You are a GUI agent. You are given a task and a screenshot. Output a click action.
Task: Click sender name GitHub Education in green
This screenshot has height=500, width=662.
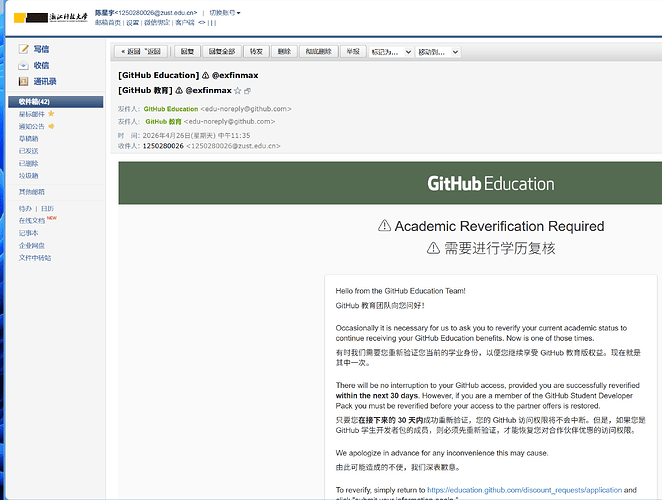pyautogui.click(x=171, y=109)
